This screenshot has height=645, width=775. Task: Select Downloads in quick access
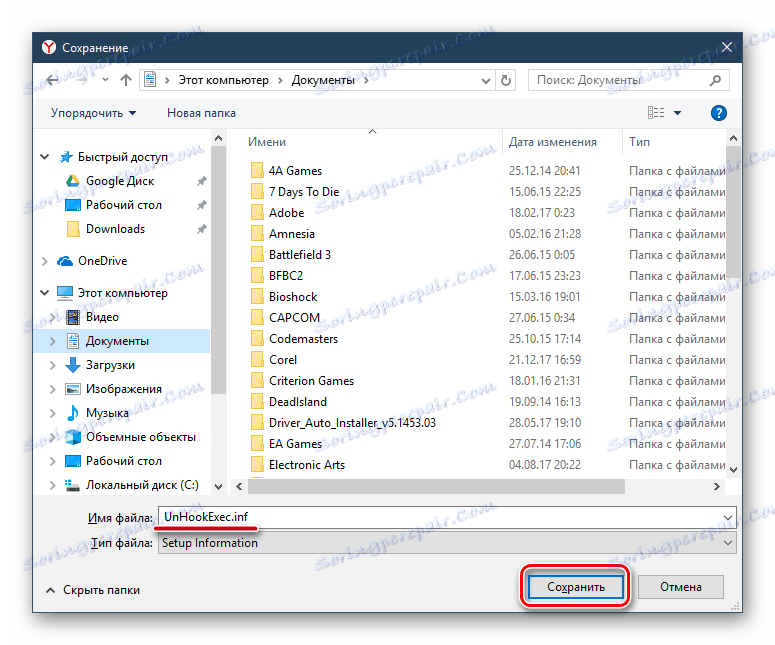click(x=115, y=229)
